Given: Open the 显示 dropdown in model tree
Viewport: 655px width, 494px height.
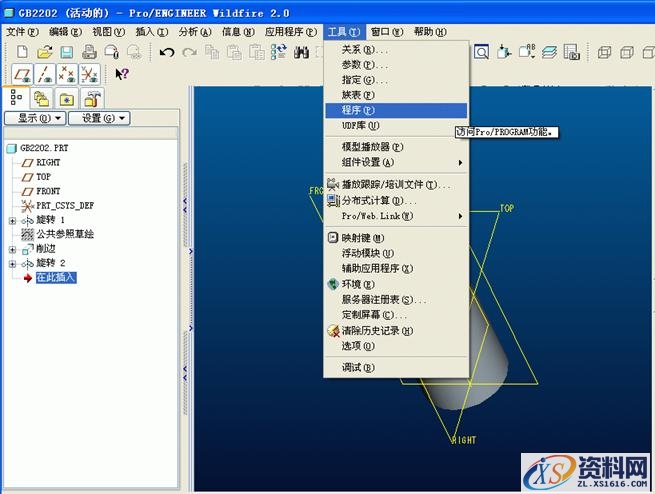Looking at the screenshot, I should (x=35, y=118).
